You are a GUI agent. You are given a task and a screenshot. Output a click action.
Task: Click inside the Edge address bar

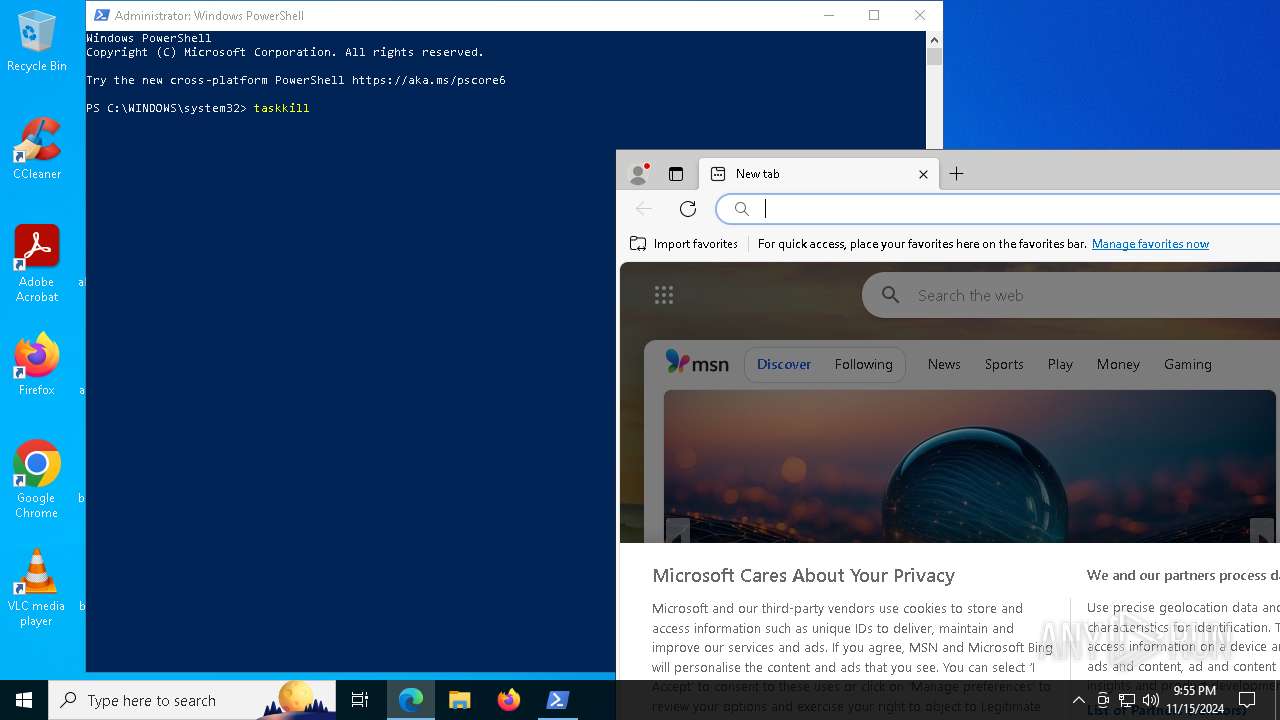[1000, 209]
